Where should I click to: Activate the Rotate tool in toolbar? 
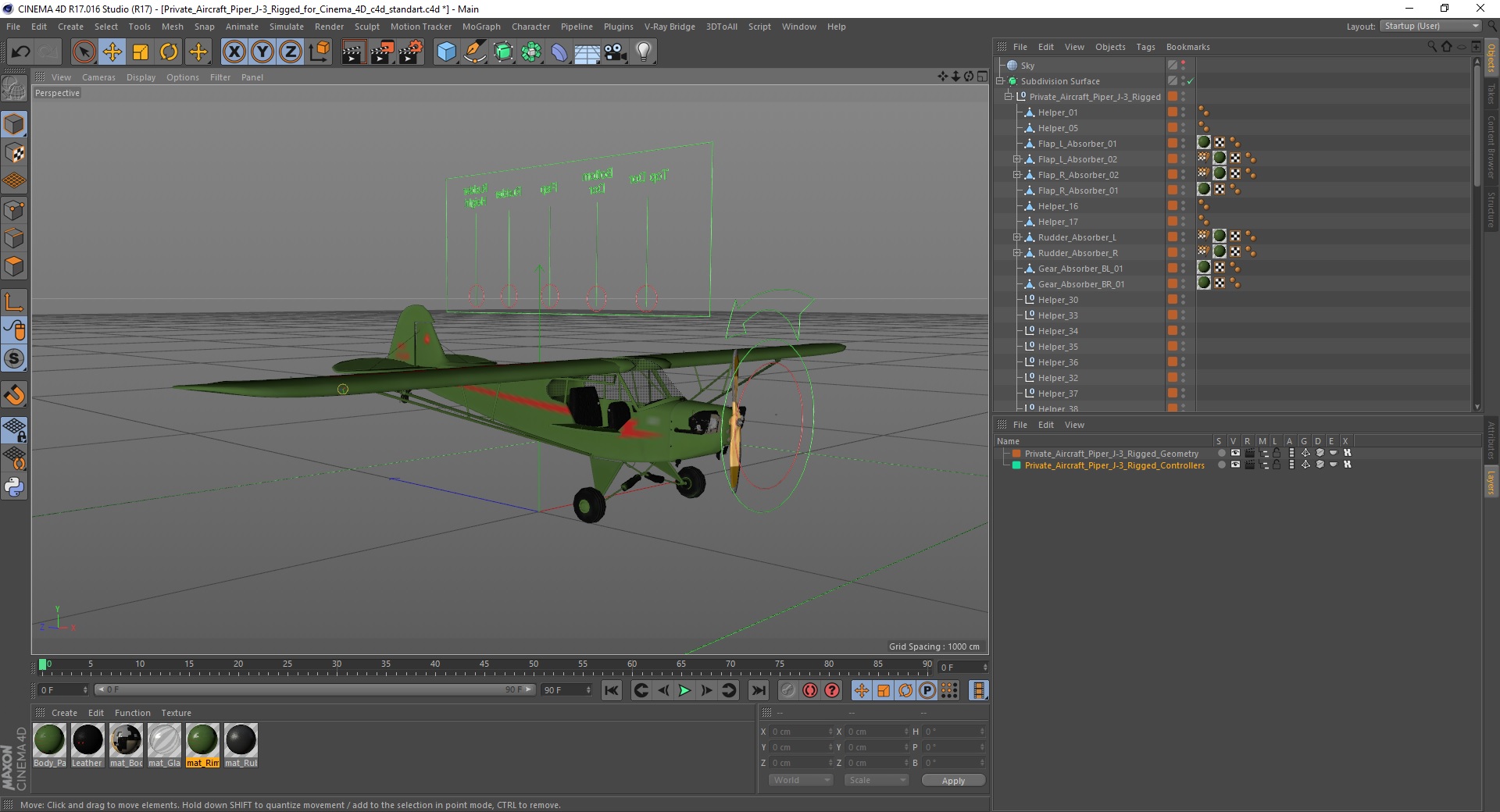(x=169, y=52)
